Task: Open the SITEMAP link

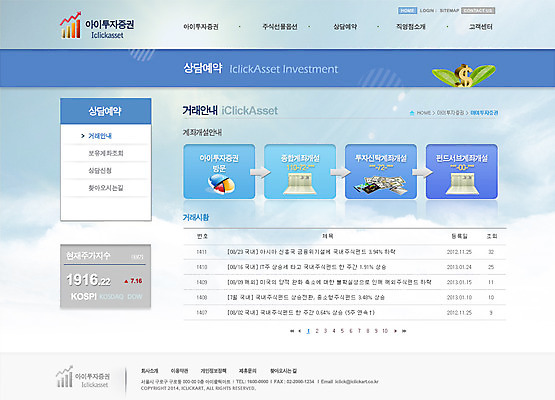Action: click(449, 11)
